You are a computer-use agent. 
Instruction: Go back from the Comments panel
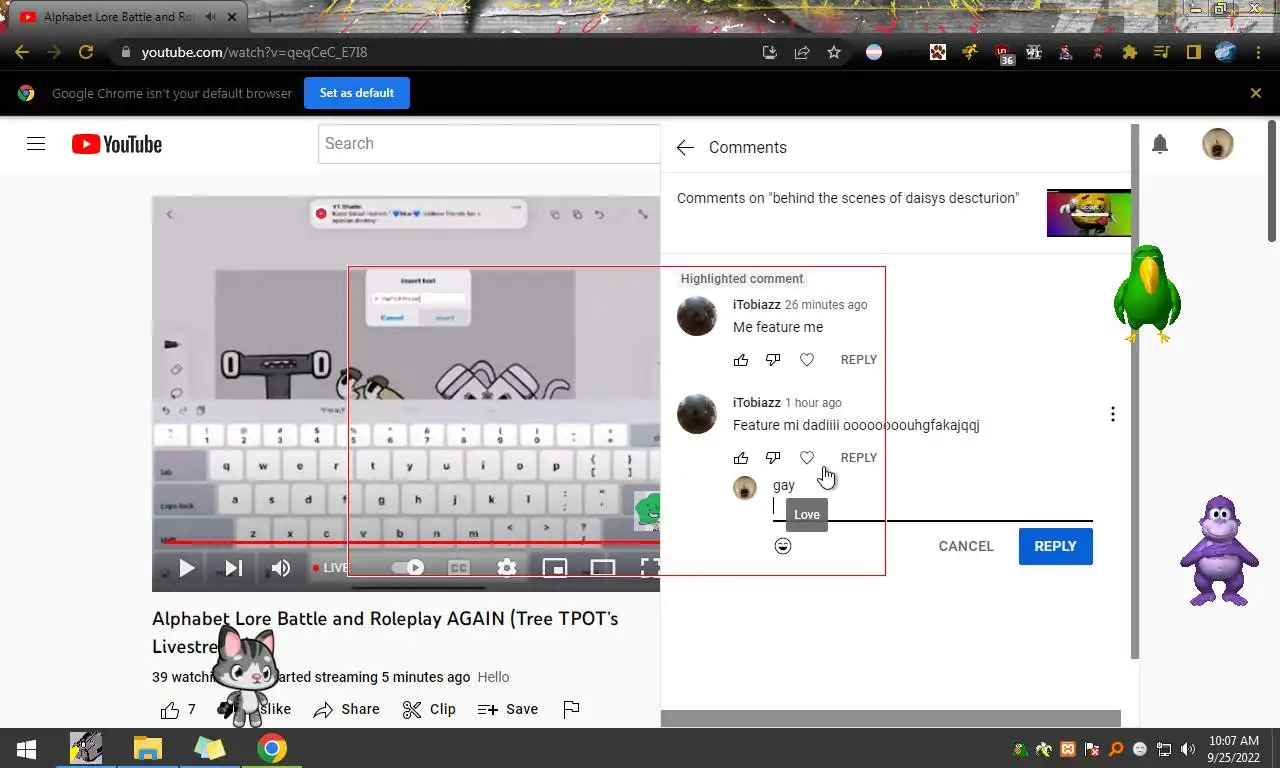pos(685,147)
